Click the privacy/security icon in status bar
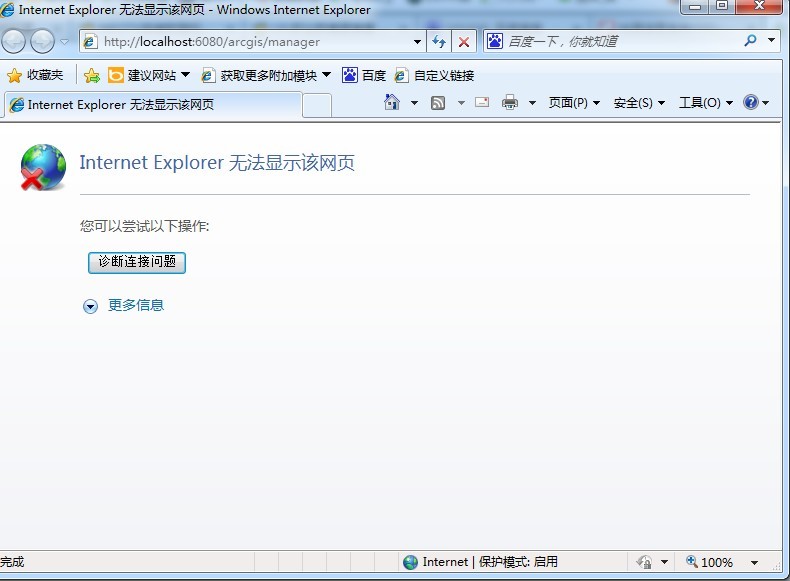790x581 pixels. pyautogui.click(x=644, y=562)
